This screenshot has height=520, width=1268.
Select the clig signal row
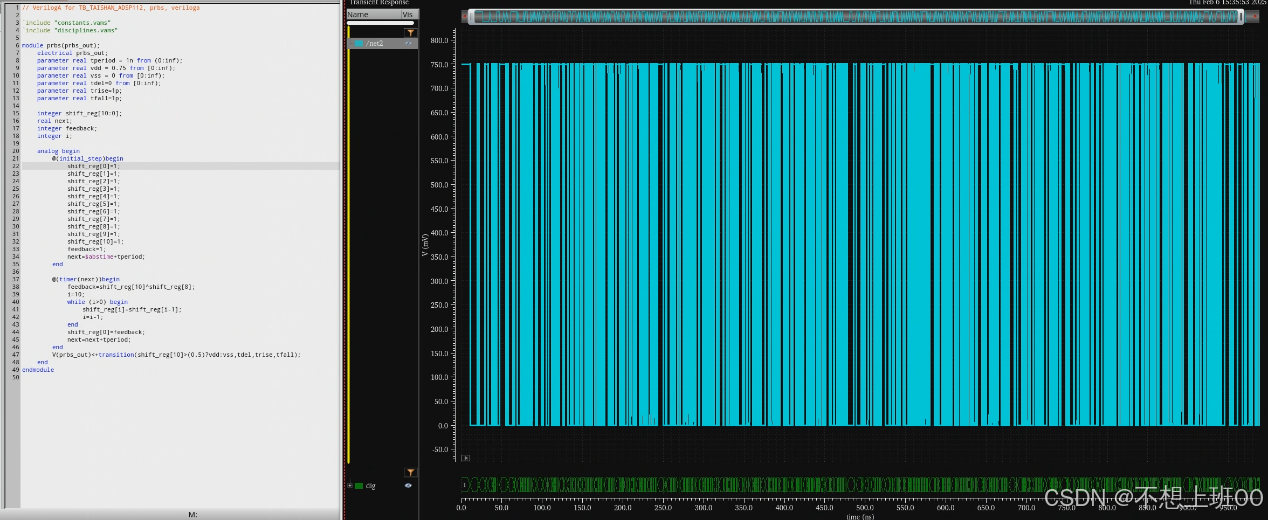tap(382, 484)
